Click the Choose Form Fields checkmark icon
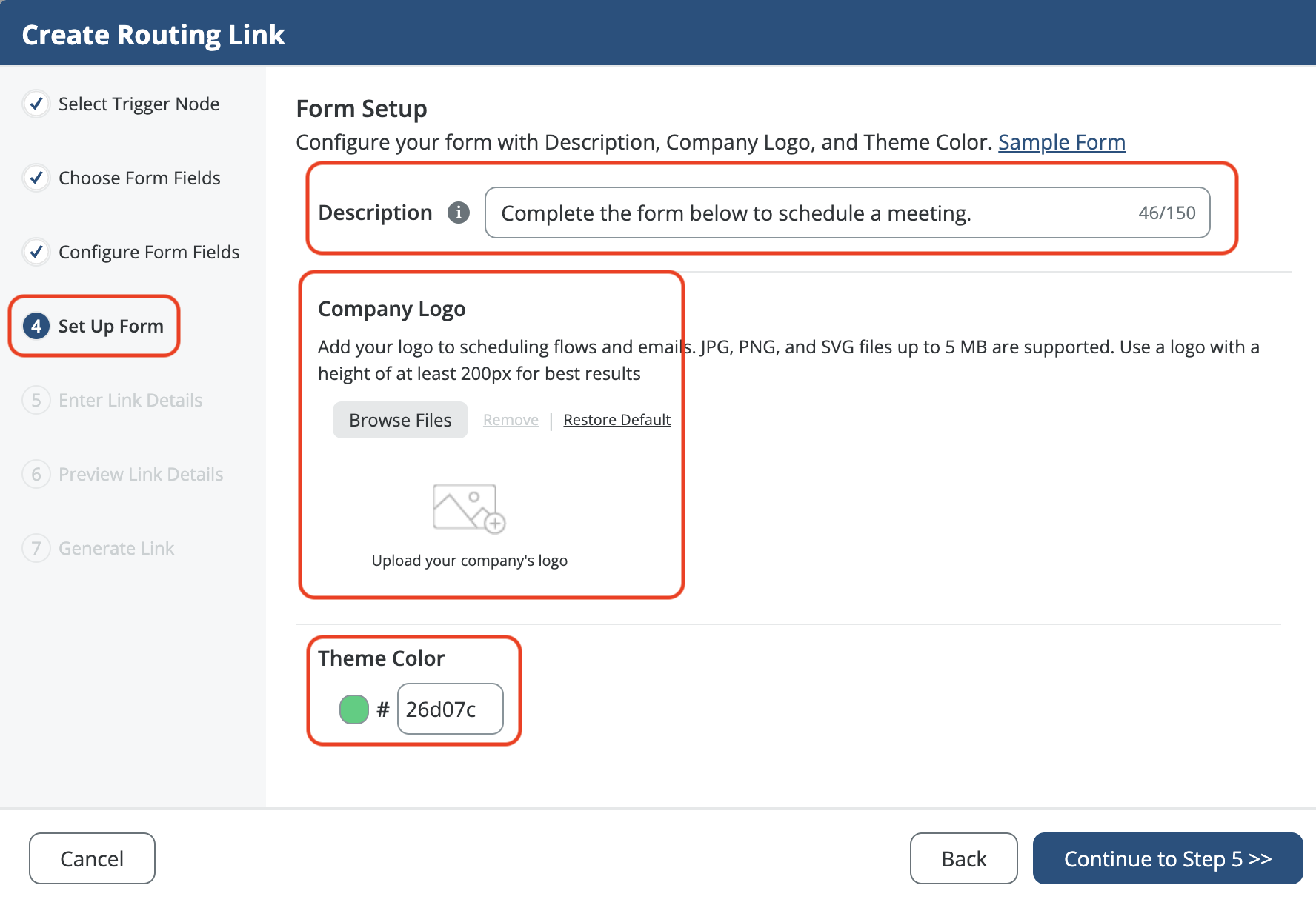 (x=36, y=178)
